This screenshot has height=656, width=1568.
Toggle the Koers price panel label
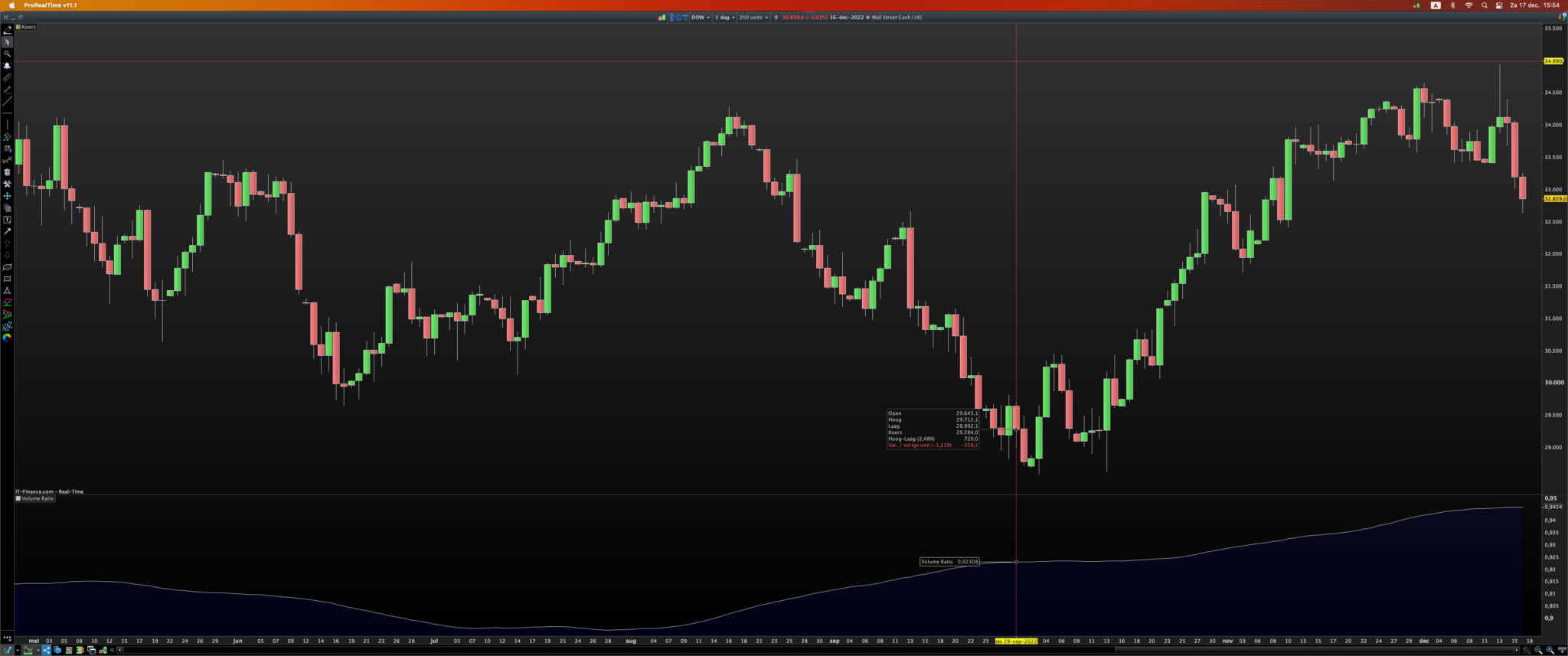tap(26, 27)
